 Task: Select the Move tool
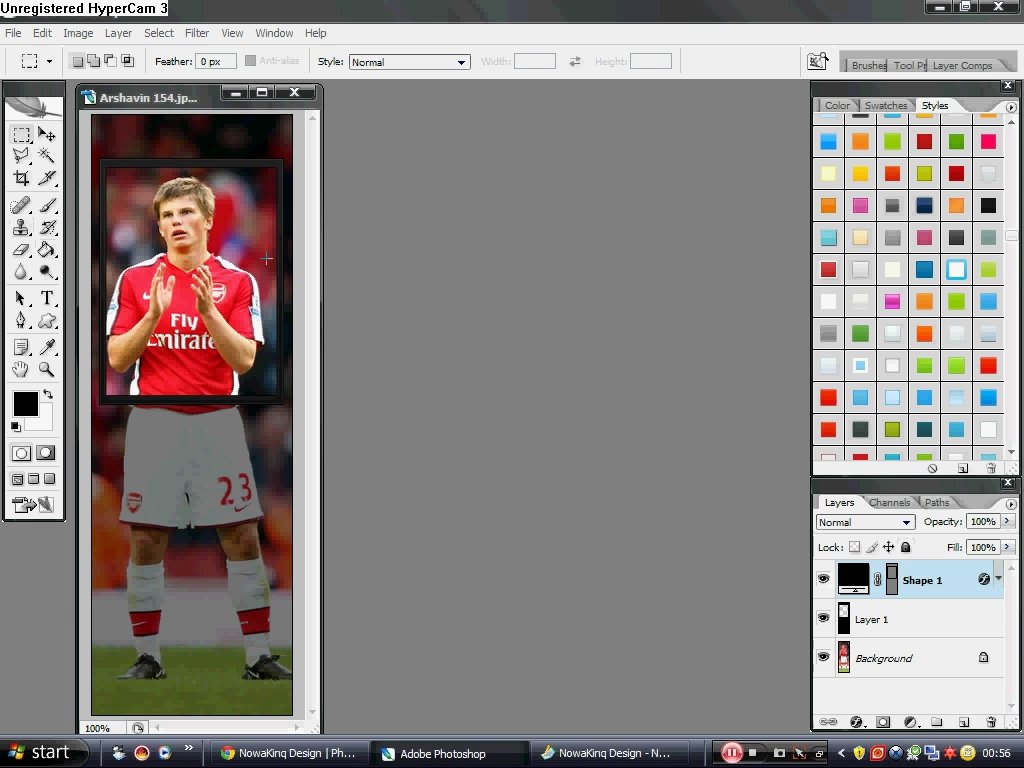pos(46,135)
